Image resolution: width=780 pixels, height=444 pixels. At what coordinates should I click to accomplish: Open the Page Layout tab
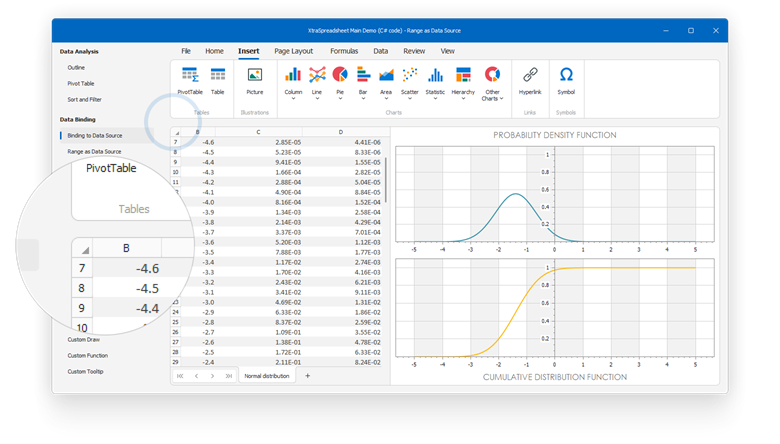pos(293,51)
